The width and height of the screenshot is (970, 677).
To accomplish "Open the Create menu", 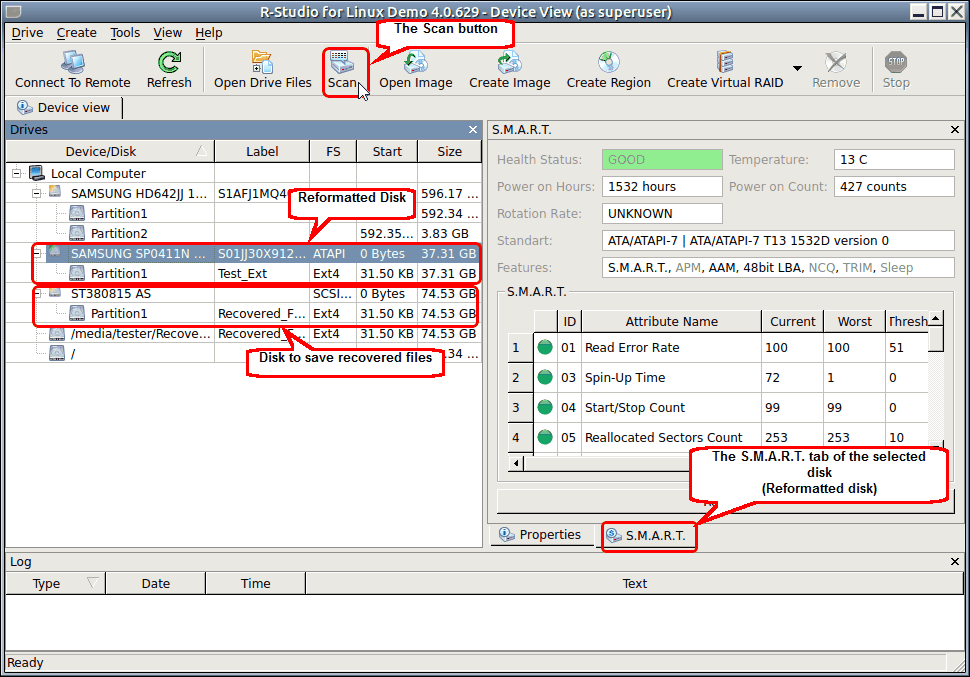I will click(x=76, y=33).
